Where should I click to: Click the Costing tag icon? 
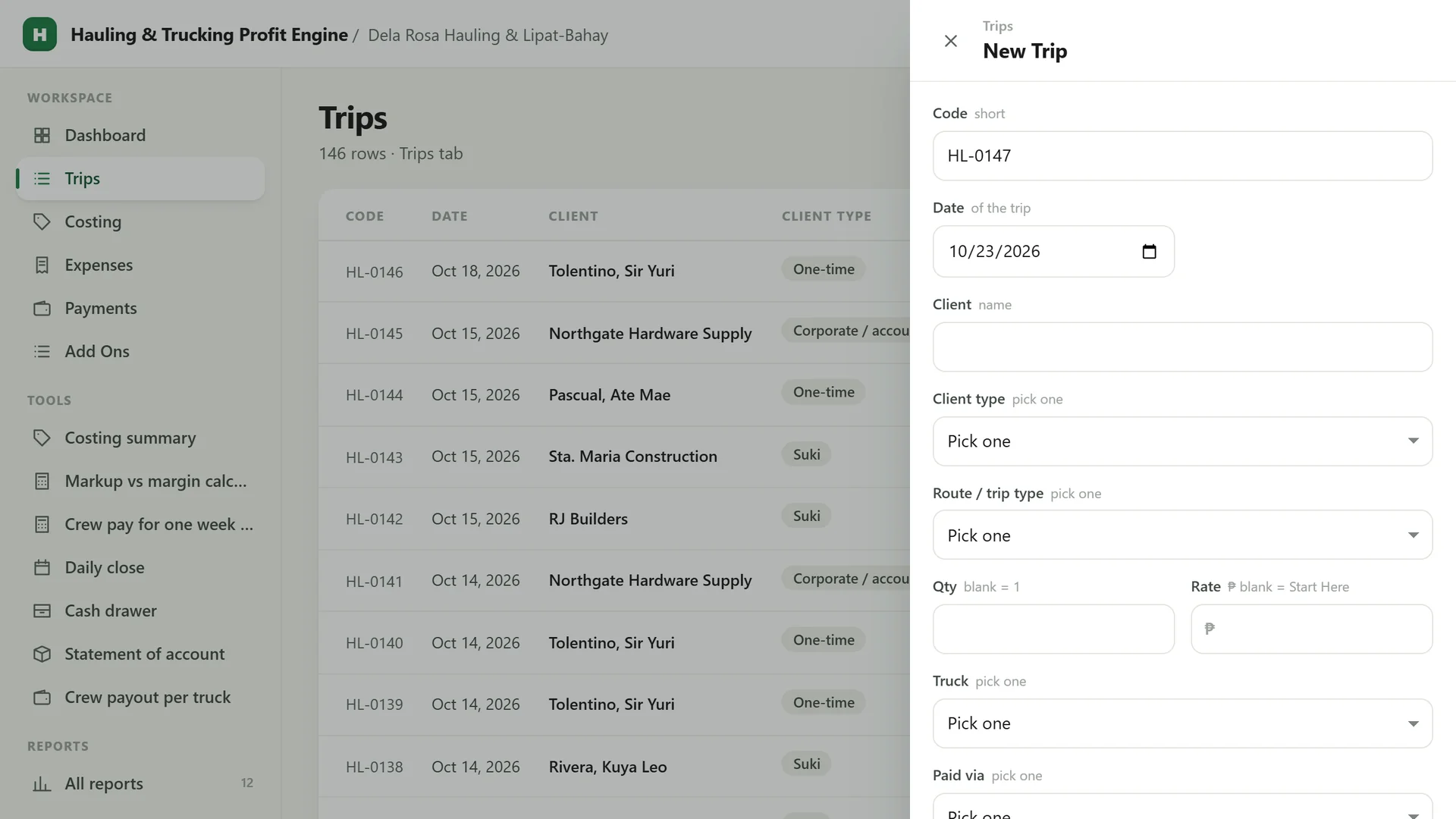[x=42, y=221]
